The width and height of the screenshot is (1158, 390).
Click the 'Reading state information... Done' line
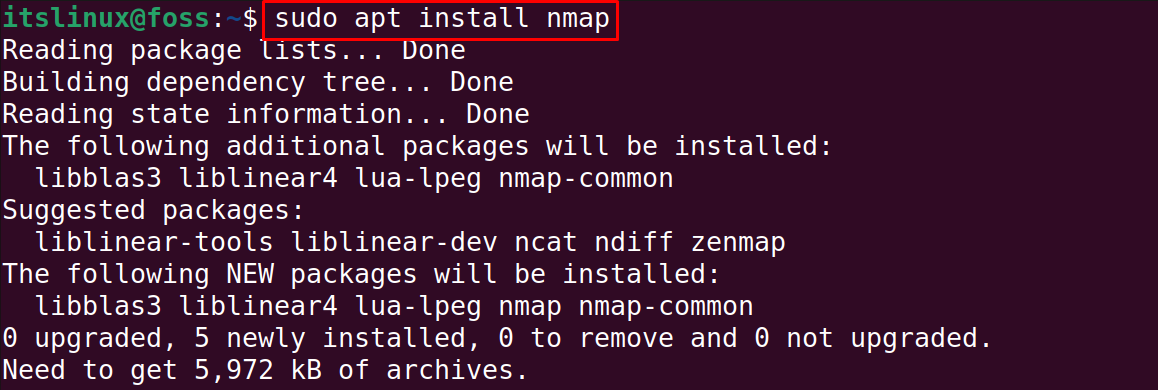pos(266,114)
